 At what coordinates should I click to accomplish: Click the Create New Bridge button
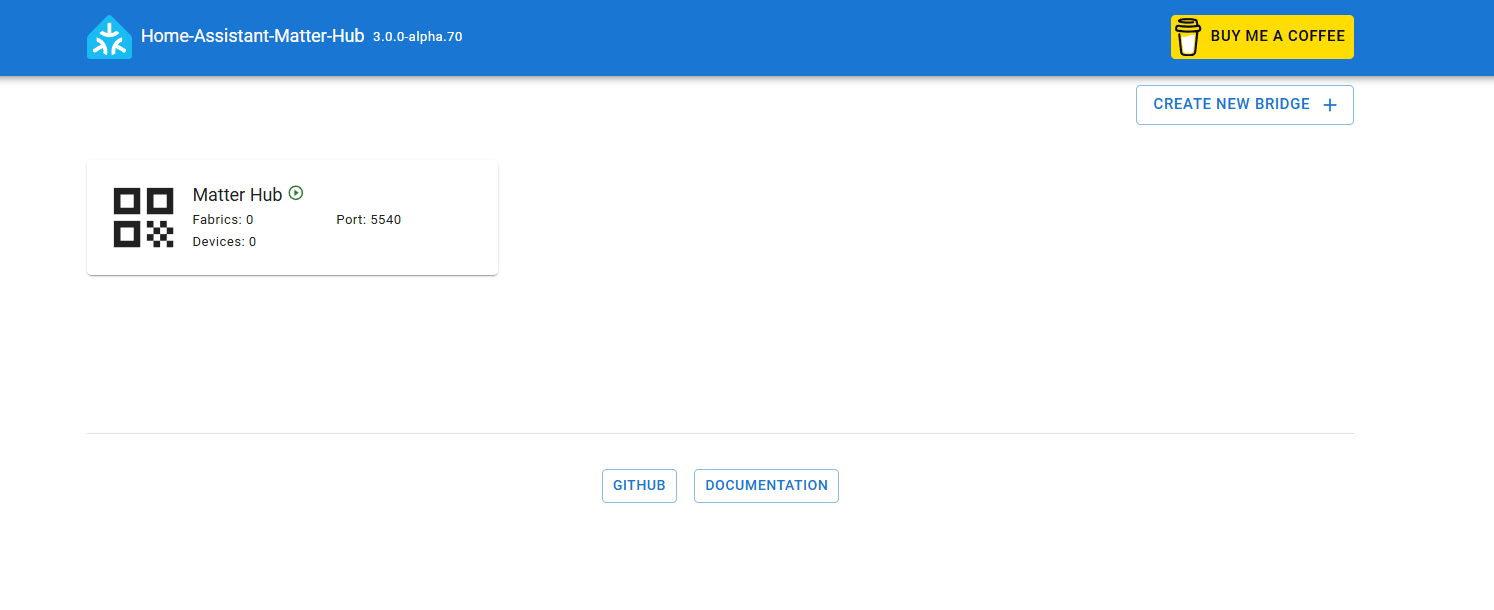[1244, 105]
